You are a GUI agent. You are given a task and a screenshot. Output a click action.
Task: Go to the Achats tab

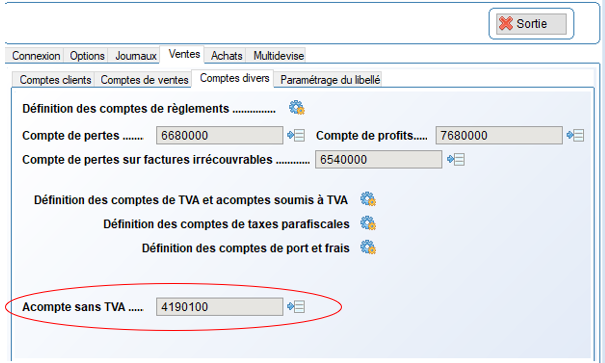click(226, 56)
